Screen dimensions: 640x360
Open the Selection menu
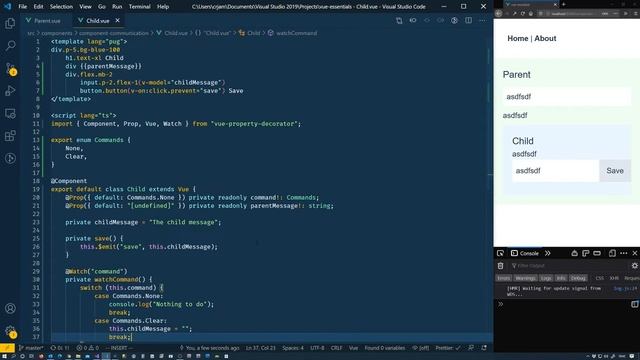coord(61,7)
